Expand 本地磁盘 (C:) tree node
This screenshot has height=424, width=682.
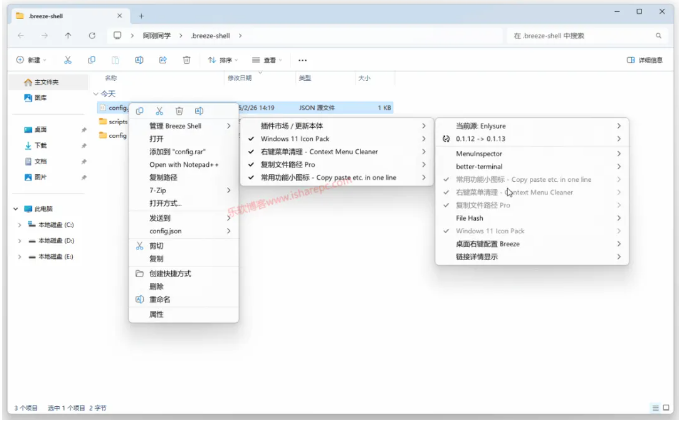(x=19, y=225)
